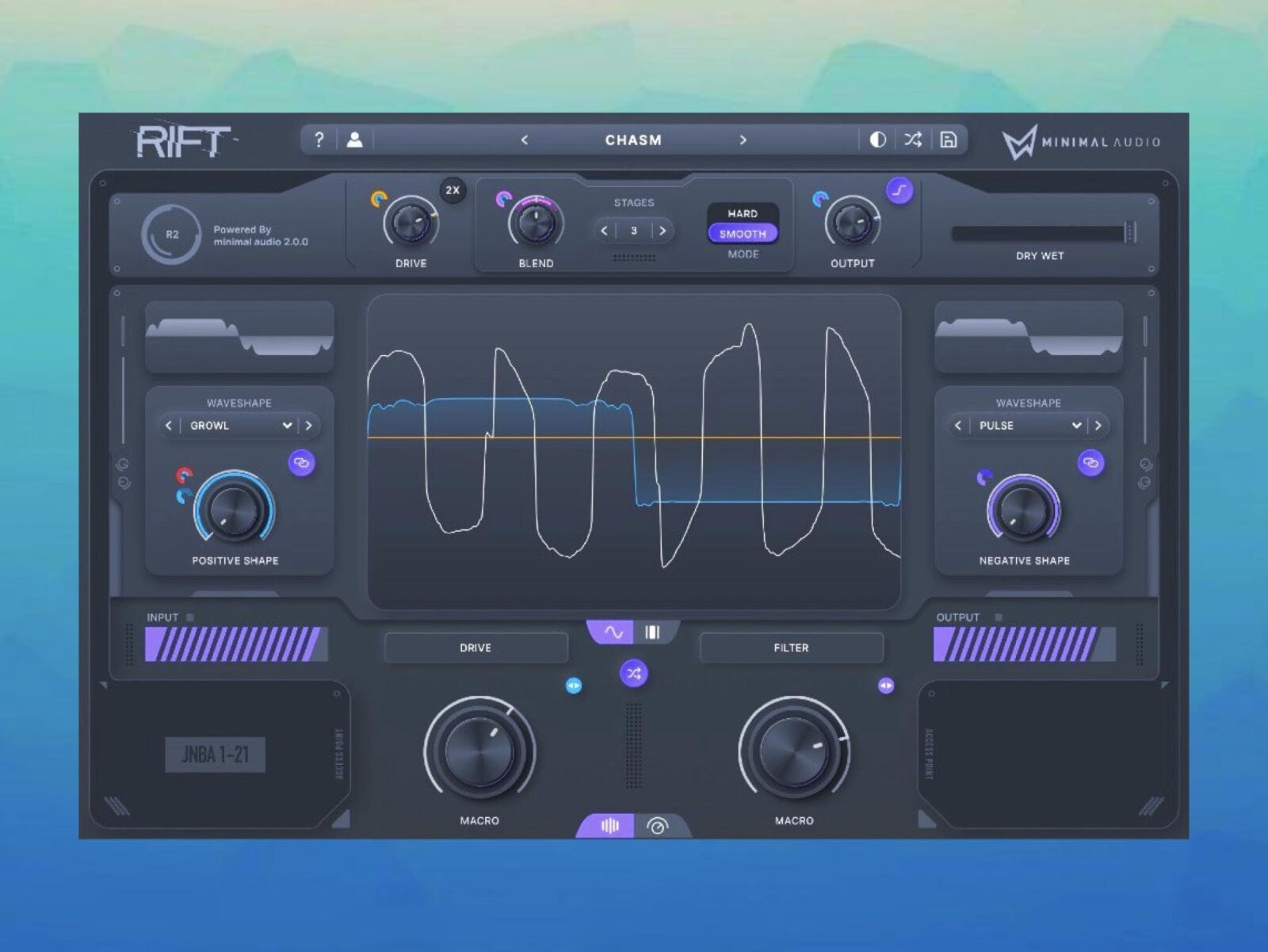Increase the Stages value with right arrow

663,231
